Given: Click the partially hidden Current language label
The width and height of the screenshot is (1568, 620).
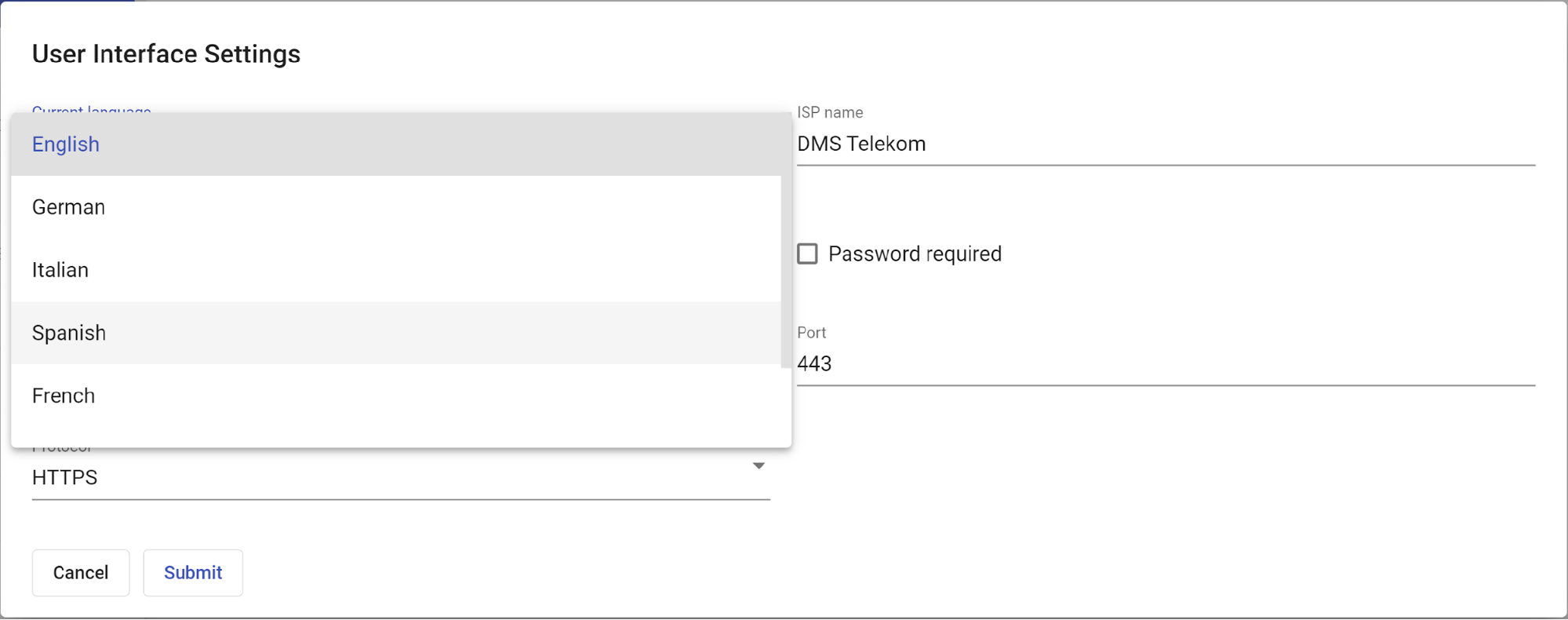Looking at the screenshot, I should pos(91,110).
